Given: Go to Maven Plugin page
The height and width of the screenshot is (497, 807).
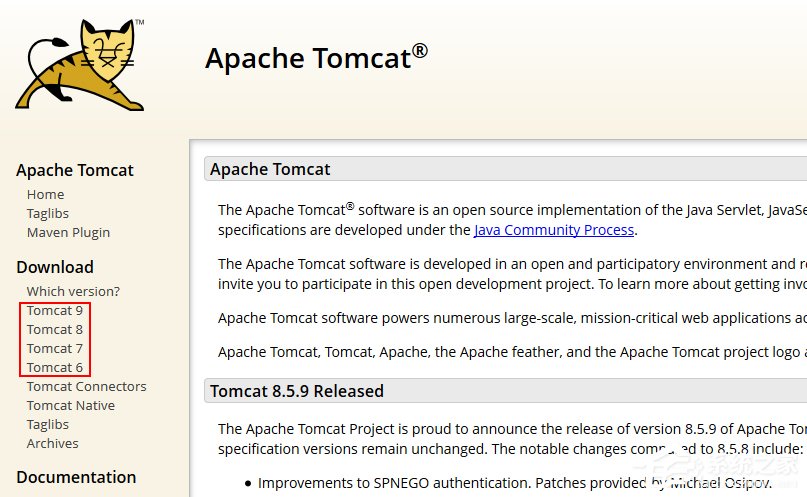Looking at the screenshot, I should click(x=68, y=232).
